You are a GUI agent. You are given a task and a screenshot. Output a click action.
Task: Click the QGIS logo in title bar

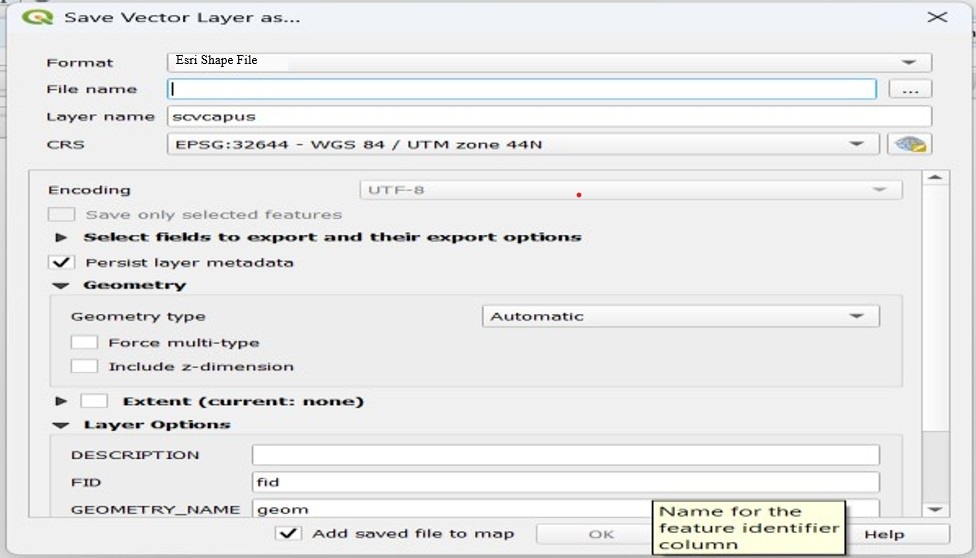click(x=37, y=17)
